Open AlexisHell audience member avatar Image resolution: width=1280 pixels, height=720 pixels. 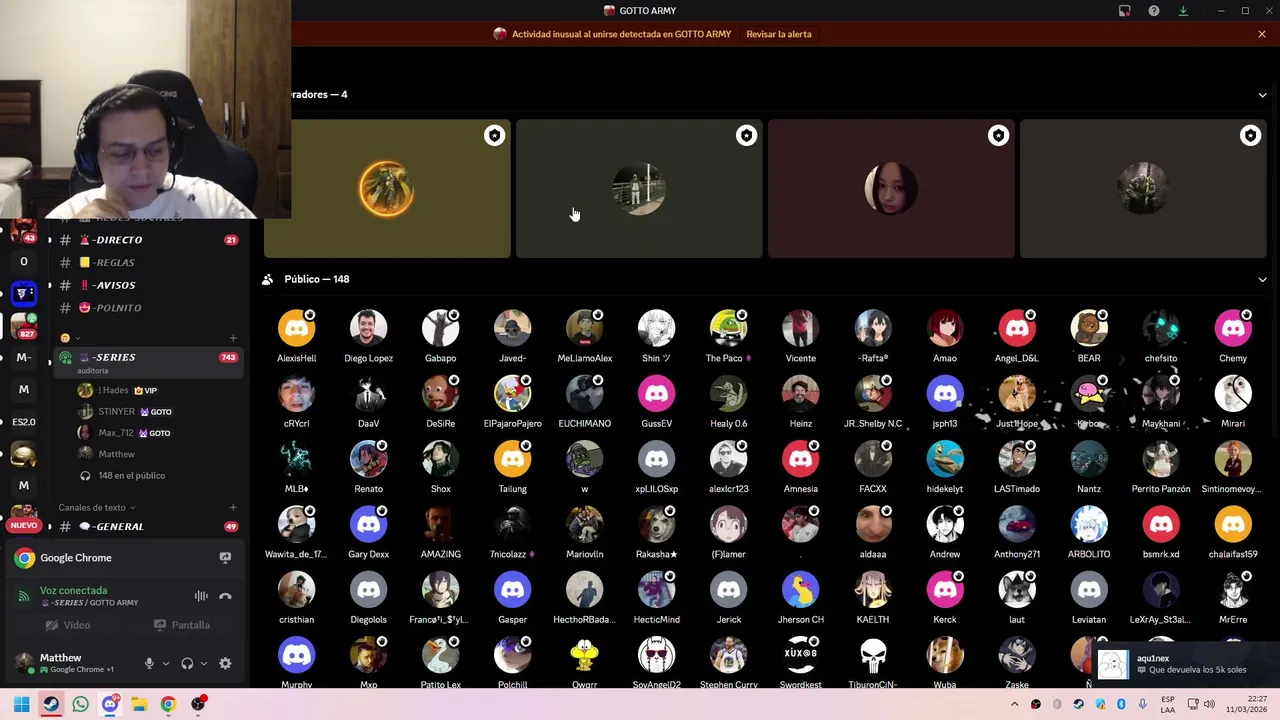(296, 329)
